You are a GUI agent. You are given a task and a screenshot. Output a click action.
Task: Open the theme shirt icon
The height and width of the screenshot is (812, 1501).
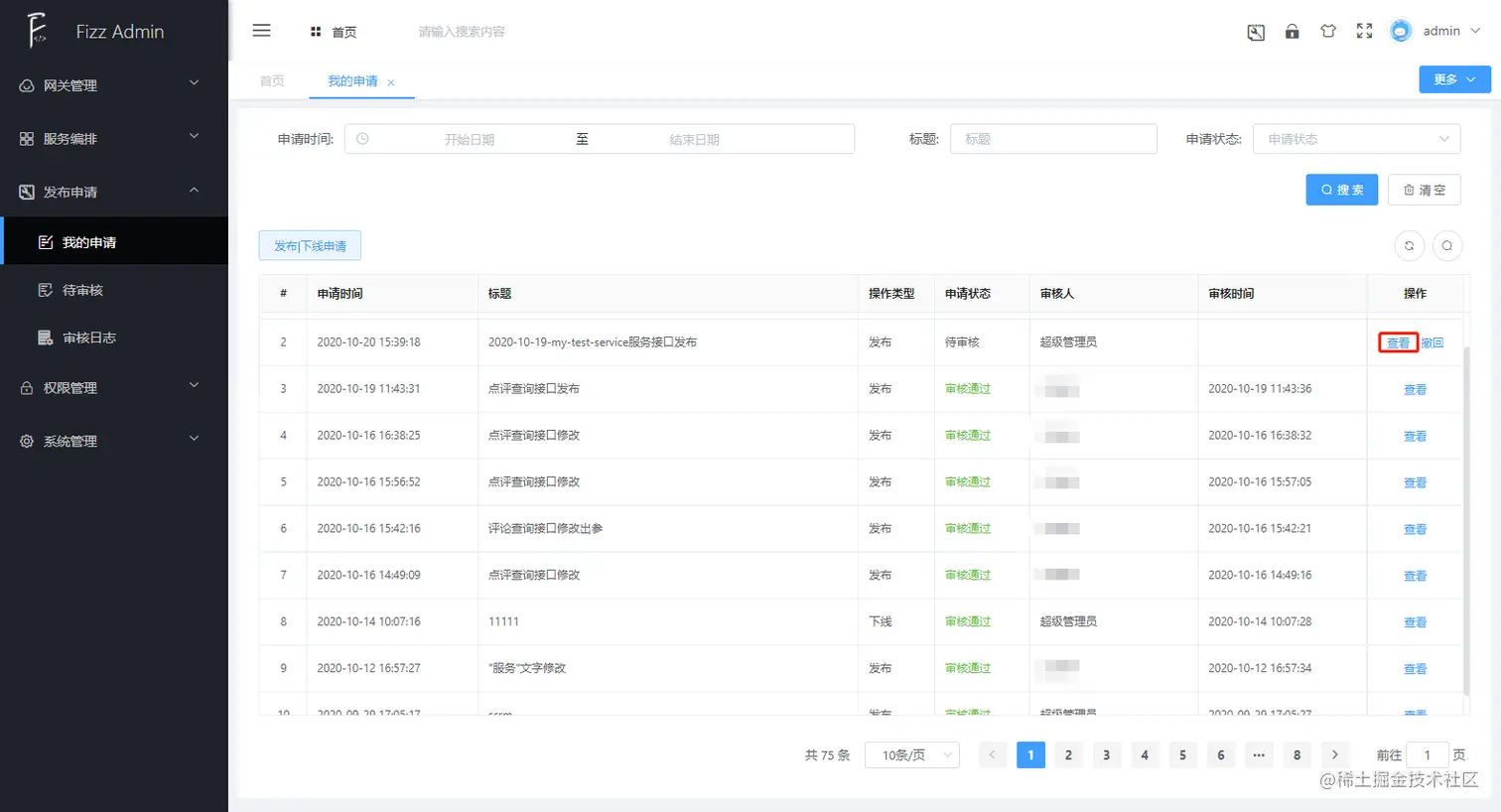1328,31
